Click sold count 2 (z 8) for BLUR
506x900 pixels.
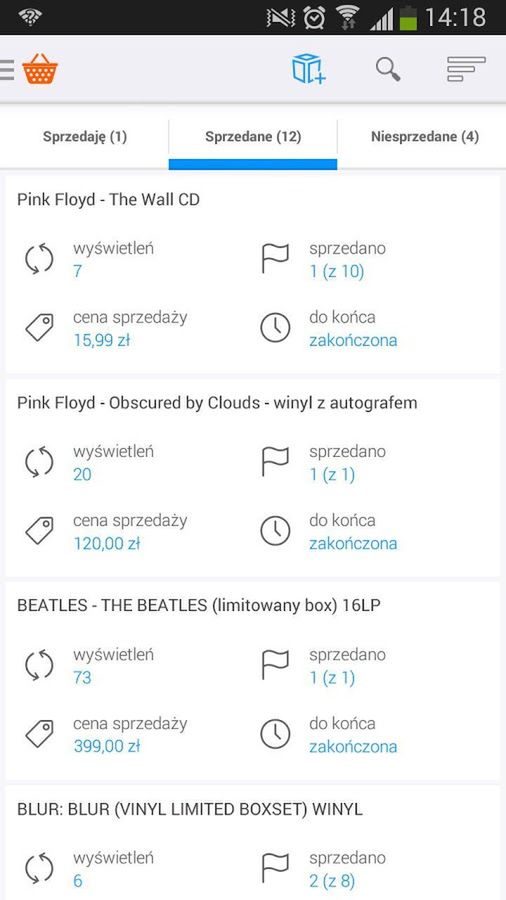[332, 880]
